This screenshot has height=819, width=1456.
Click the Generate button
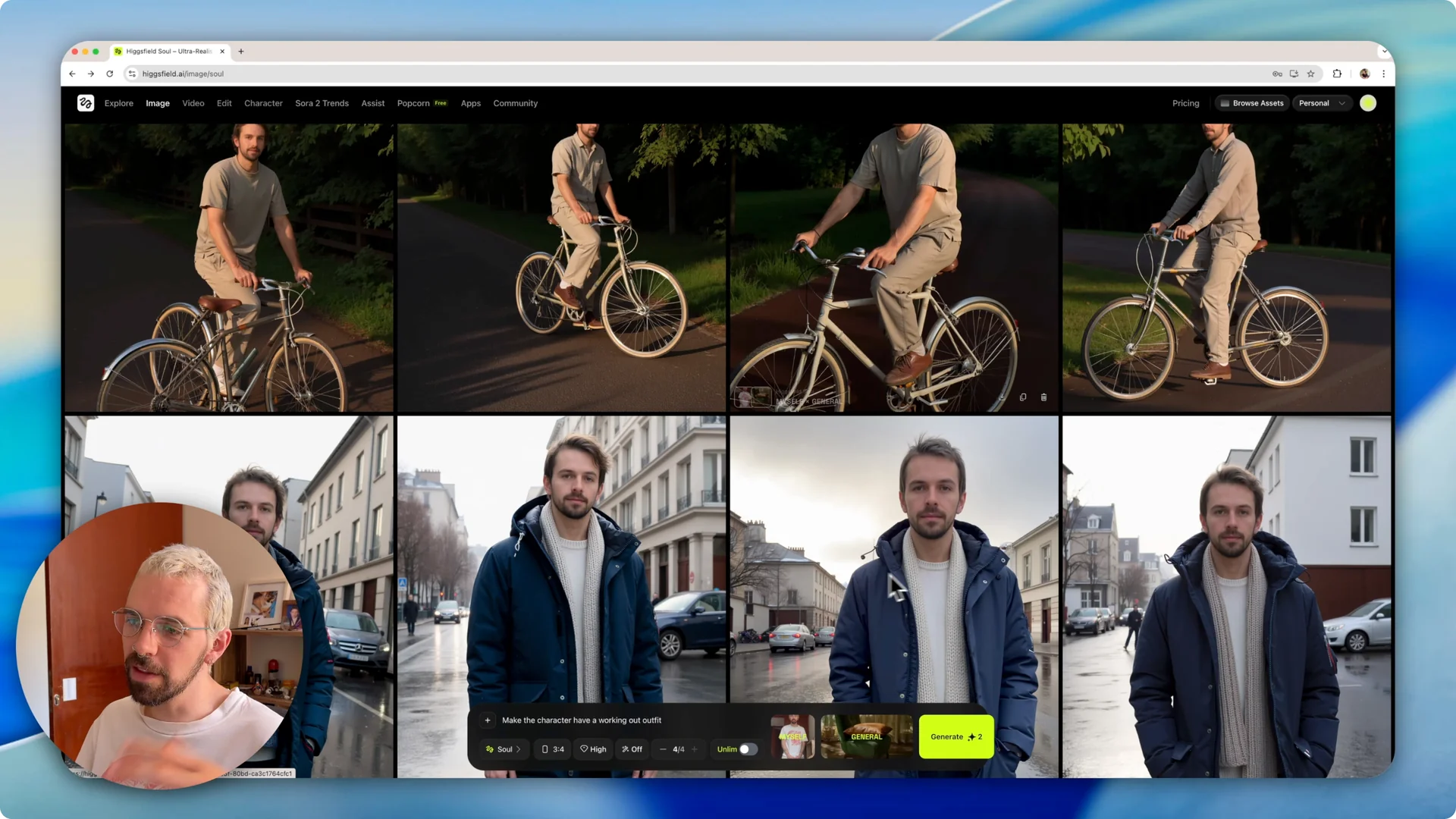(955, 736)
